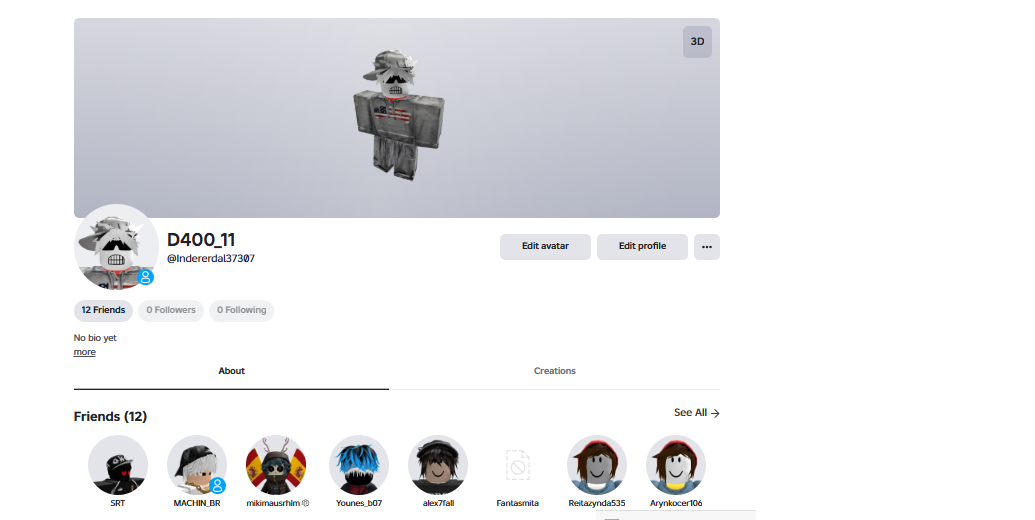The height and width of the screenshot is (520, 1035).
Task: Switch to the Creations tab
Action: coord(554,371)
